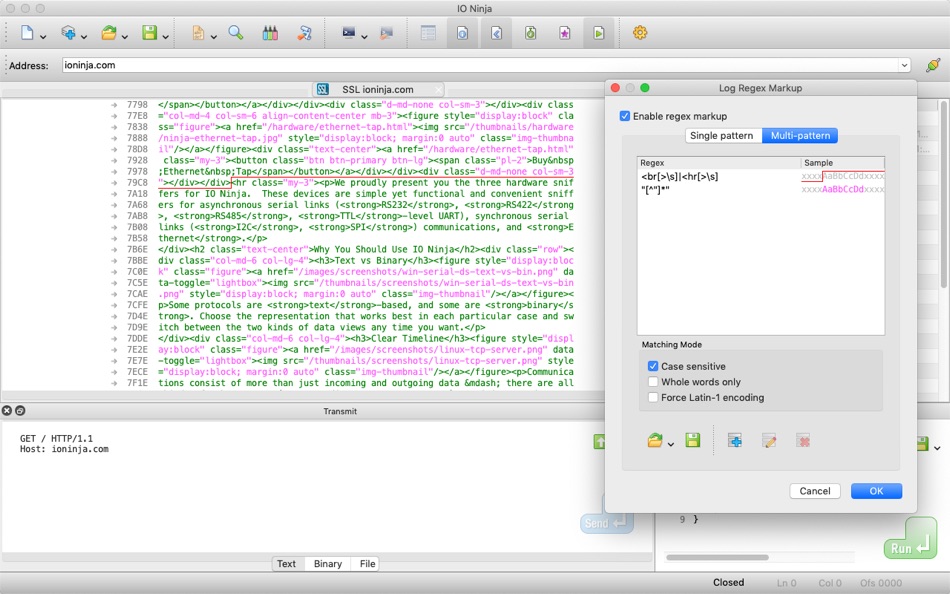
Task: Click the Edit pattern pencil icon
Action: tap(769, 441)
